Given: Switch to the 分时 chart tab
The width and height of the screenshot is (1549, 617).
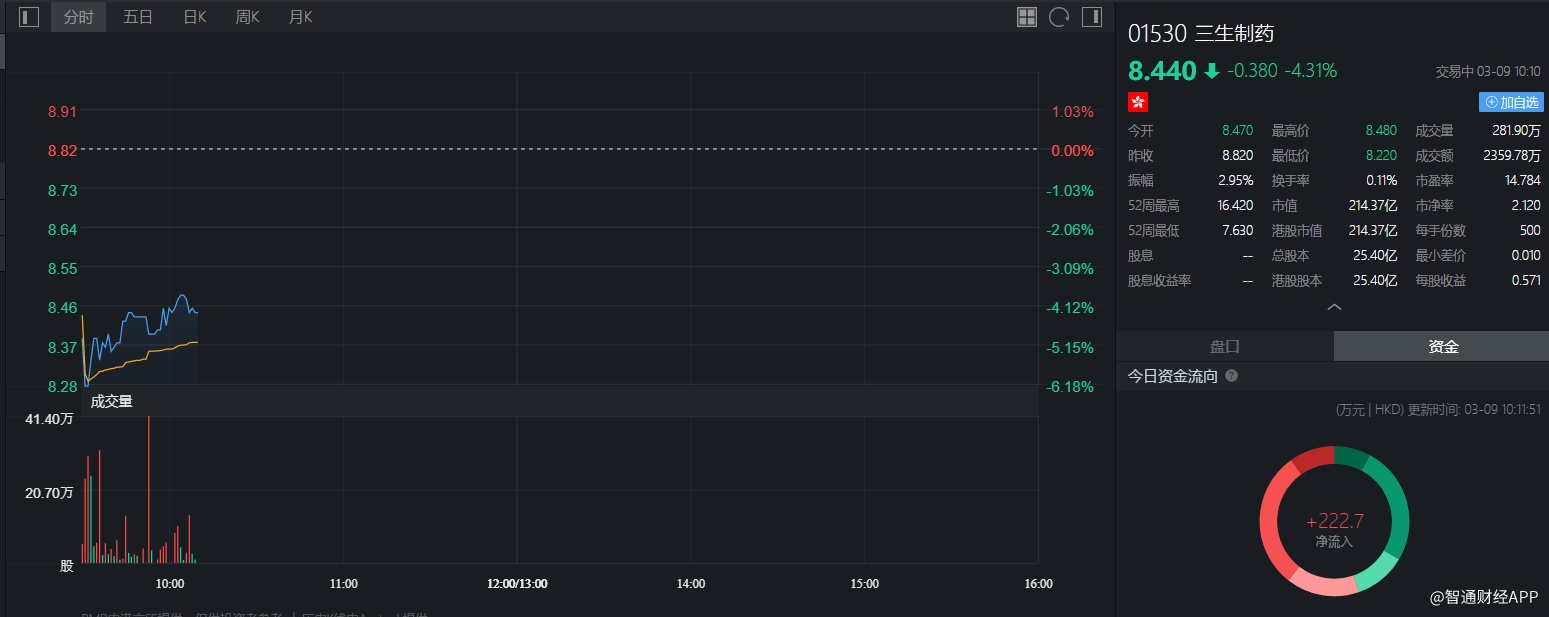Looking at the screenshot, I should click(78, 17).
